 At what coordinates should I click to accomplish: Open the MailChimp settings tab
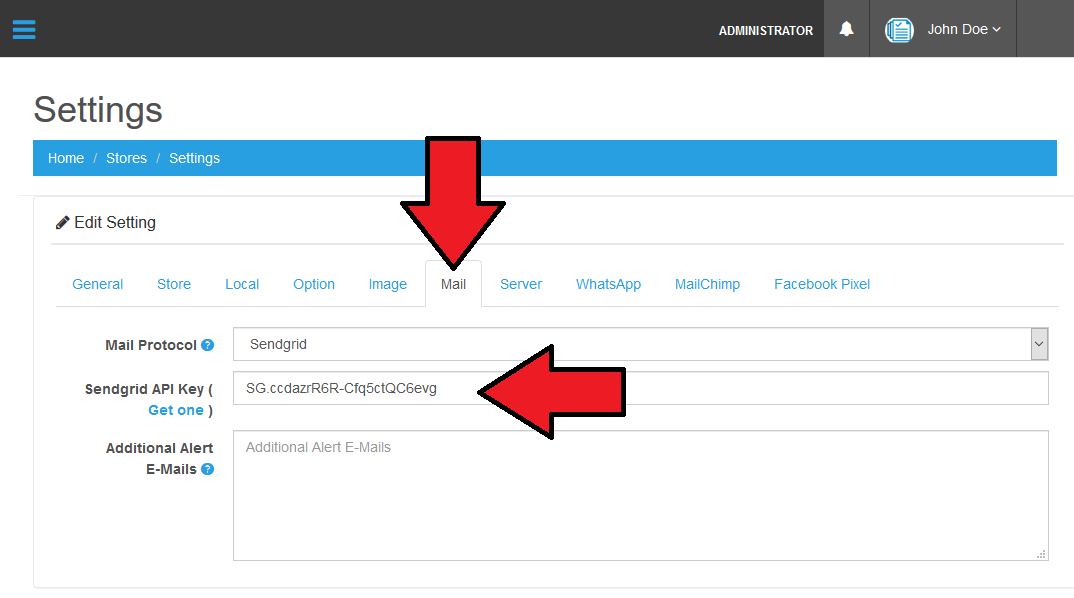pyautogui.click(x=707, y=284)
